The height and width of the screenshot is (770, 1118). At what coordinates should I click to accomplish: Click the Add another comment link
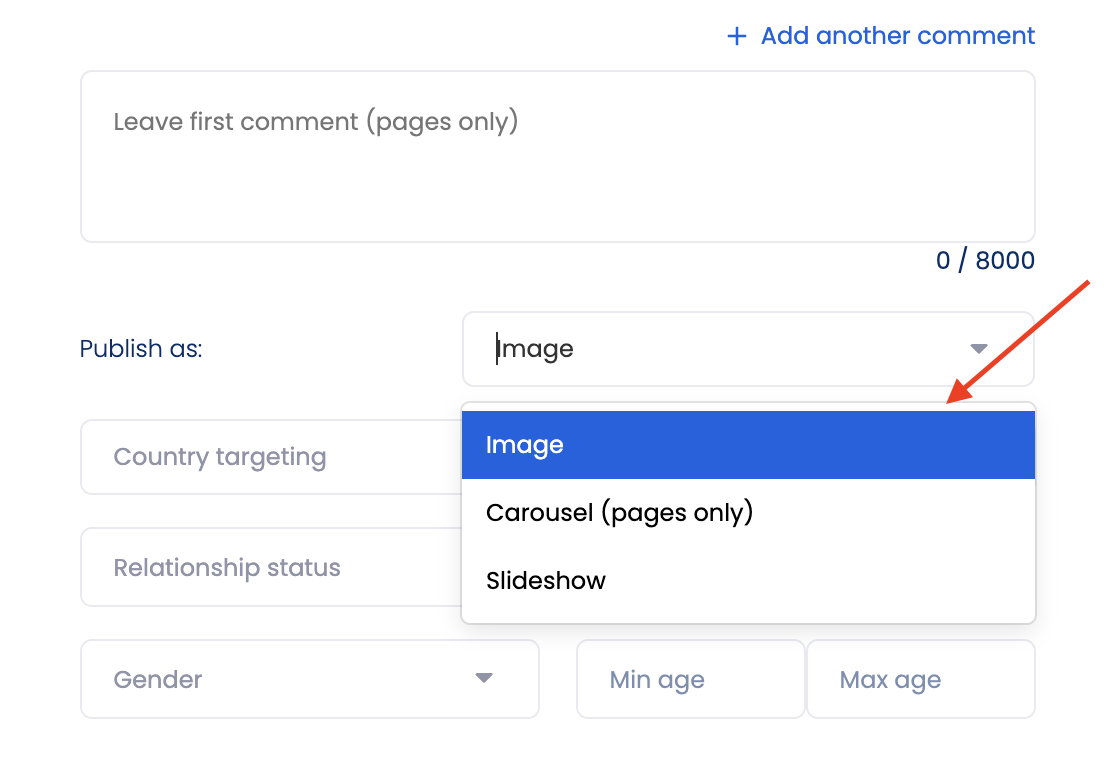pyautogui.click(x=897, y=36)
